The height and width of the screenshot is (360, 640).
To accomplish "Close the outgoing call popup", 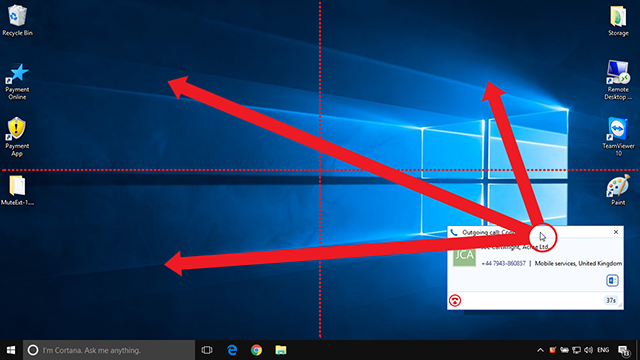I will [x=616, y=232].
